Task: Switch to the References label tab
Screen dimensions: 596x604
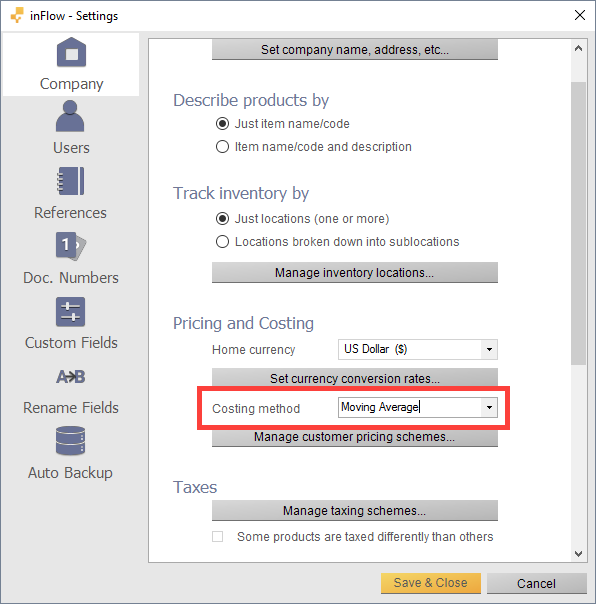Action: (x=70, y=213)
